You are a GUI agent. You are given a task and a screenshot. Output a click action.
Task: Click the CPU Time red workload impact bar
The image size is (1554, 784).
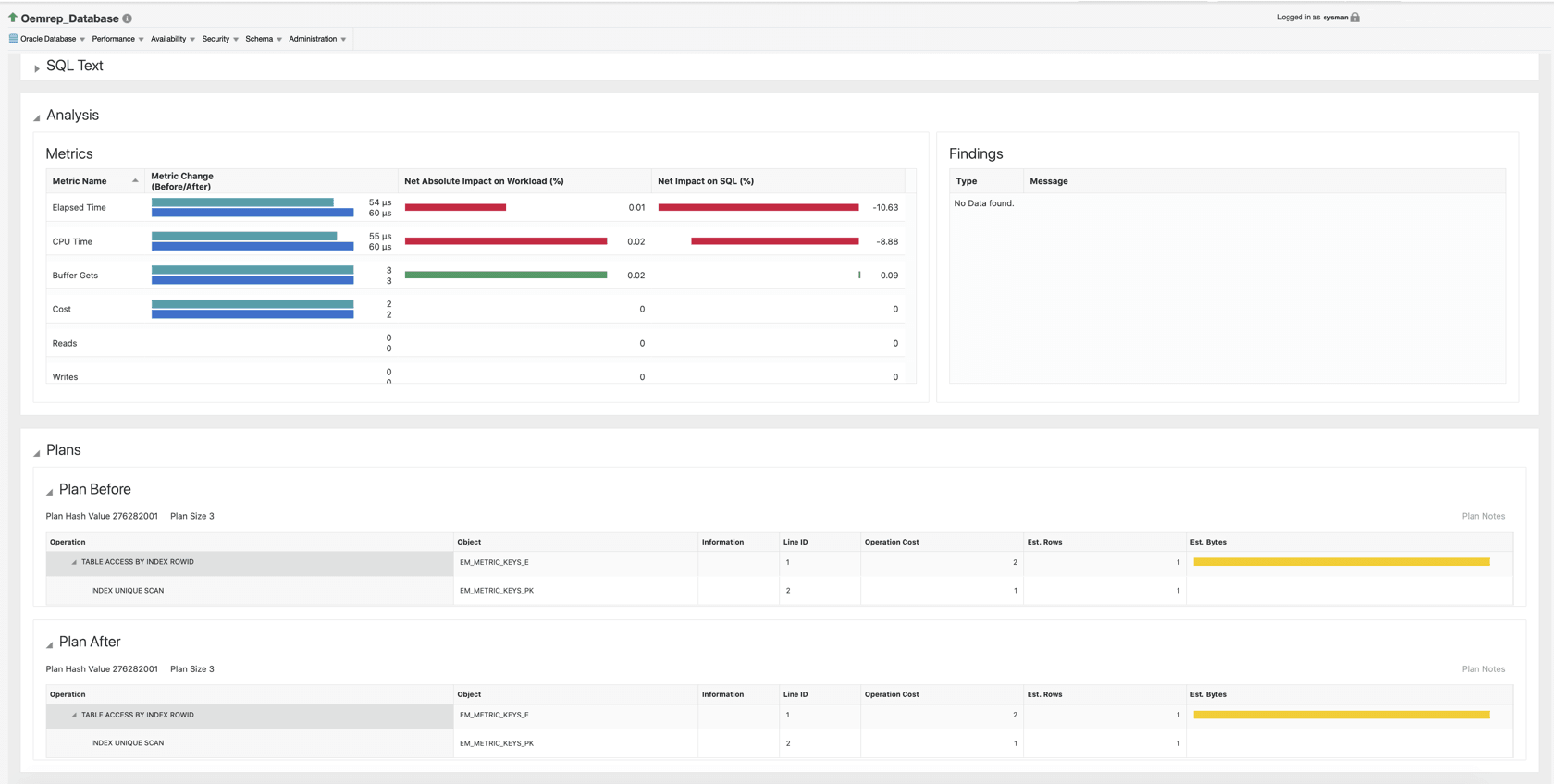(506, 241)
